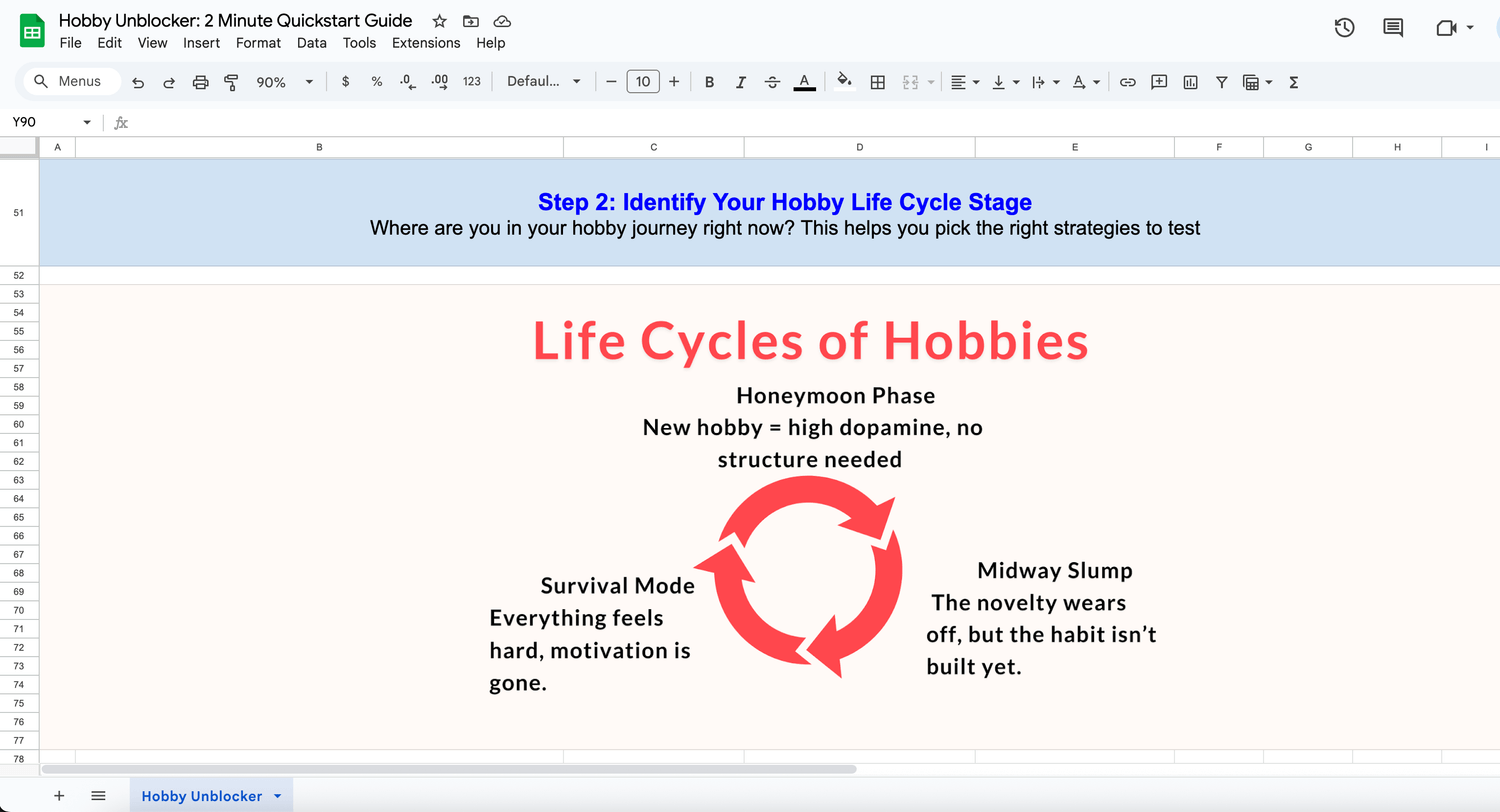Viewport: 1500px width, 812px height.
Task: Open the fill color bucket
Action: click(845, 82)
